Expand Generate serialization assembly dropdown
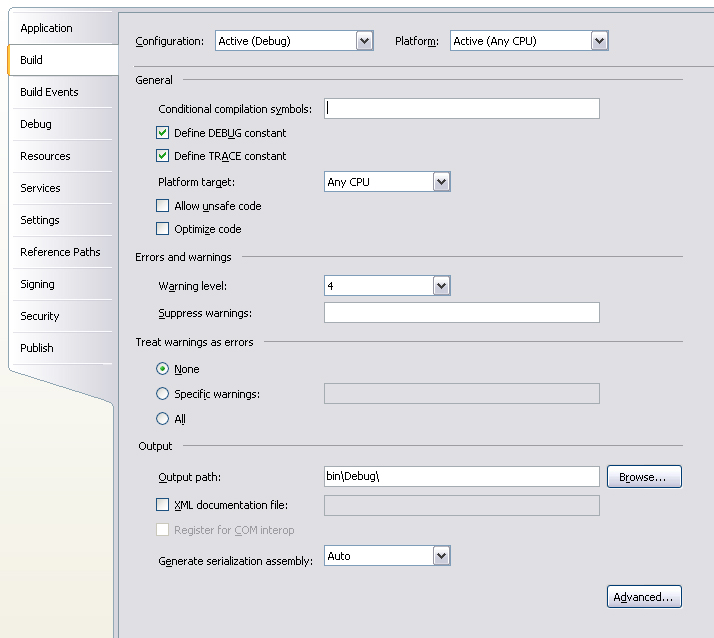Image resolution: width=714 pixels, height=638 pixels. coord(441,556)
